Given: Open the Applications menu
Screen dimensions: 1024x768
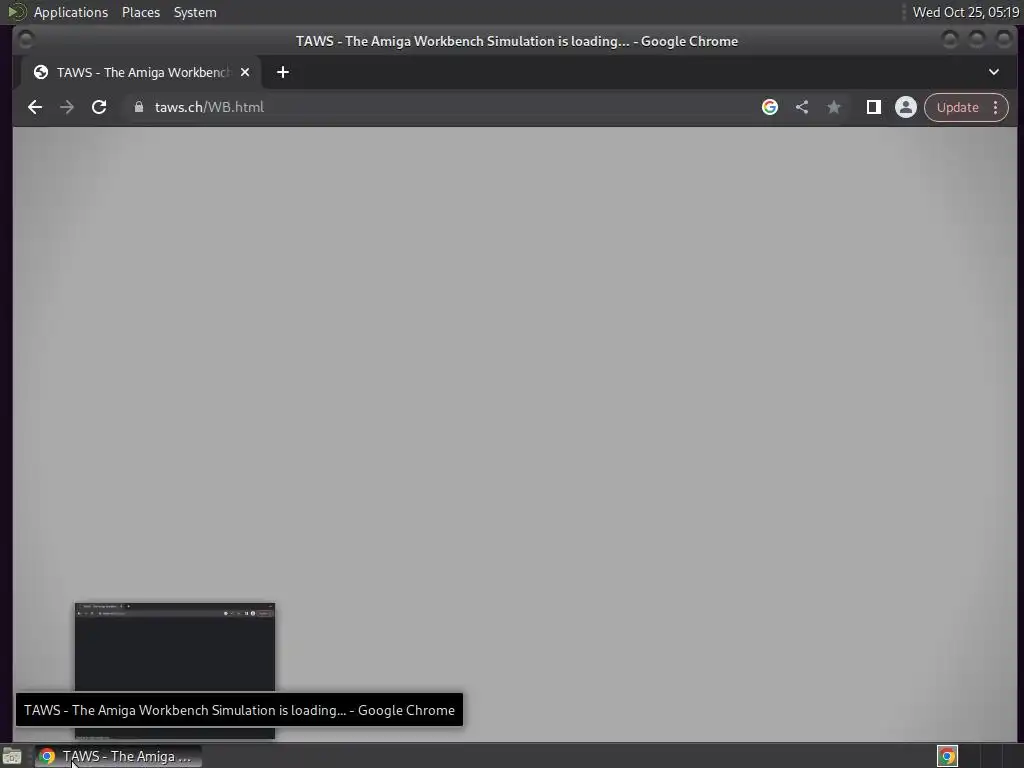Looking at the screenshot, I should tap(71, 12).
